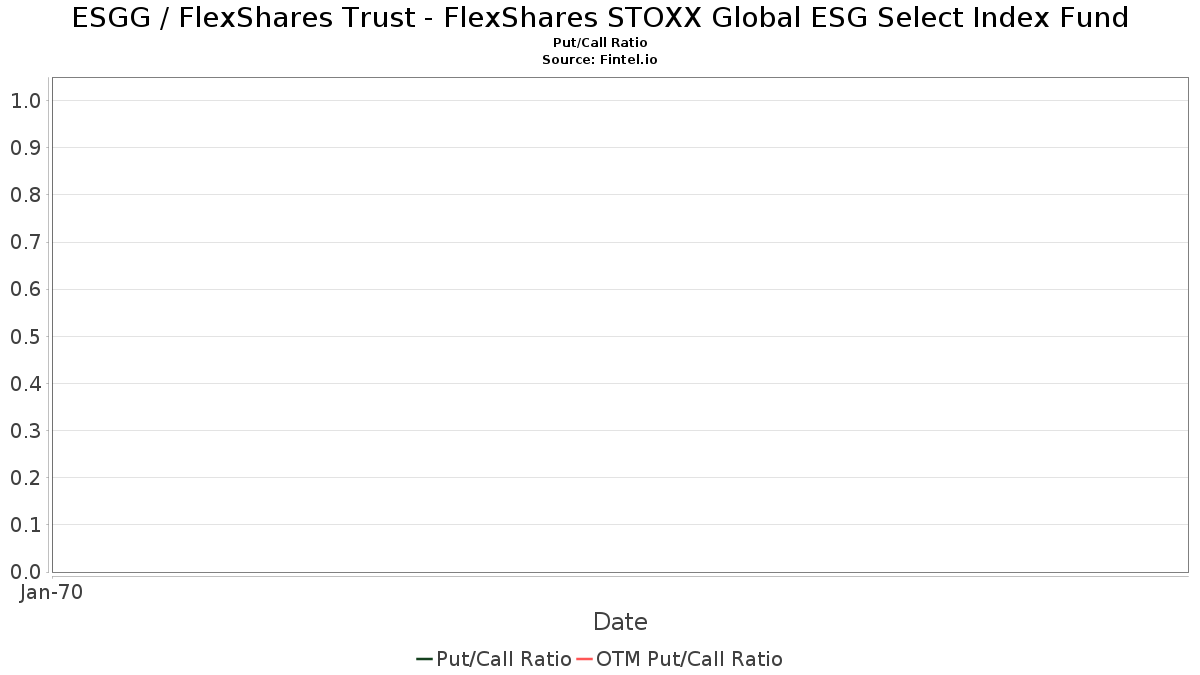Click the 0.8 y-axis label
Image resolution: width=1200 pixels, height=675 pixels.
point(25,195)
